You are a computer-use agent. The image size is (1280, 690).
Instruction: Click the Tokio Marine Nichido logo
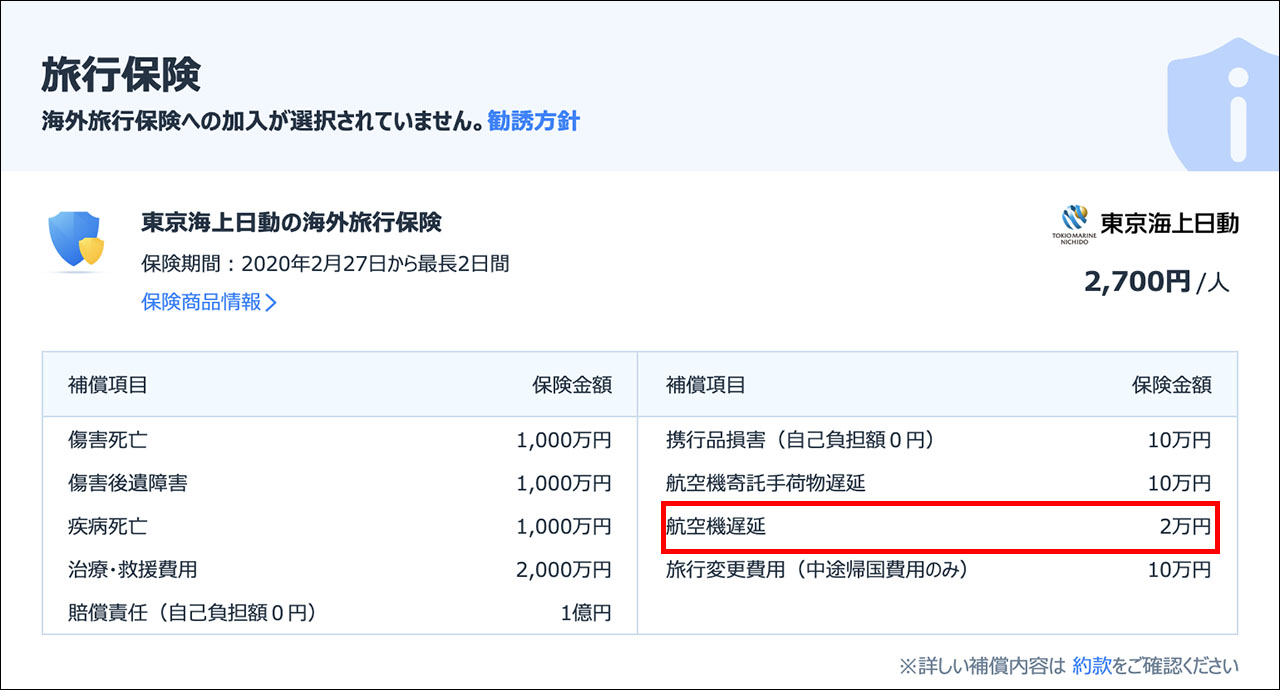pyautogui.click(x=1074, y=224)
